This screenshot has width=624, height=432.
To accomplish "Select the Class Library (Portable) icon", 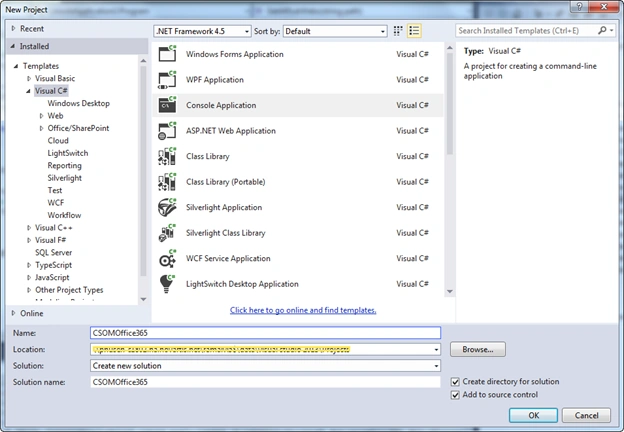I will pos(167,181).
